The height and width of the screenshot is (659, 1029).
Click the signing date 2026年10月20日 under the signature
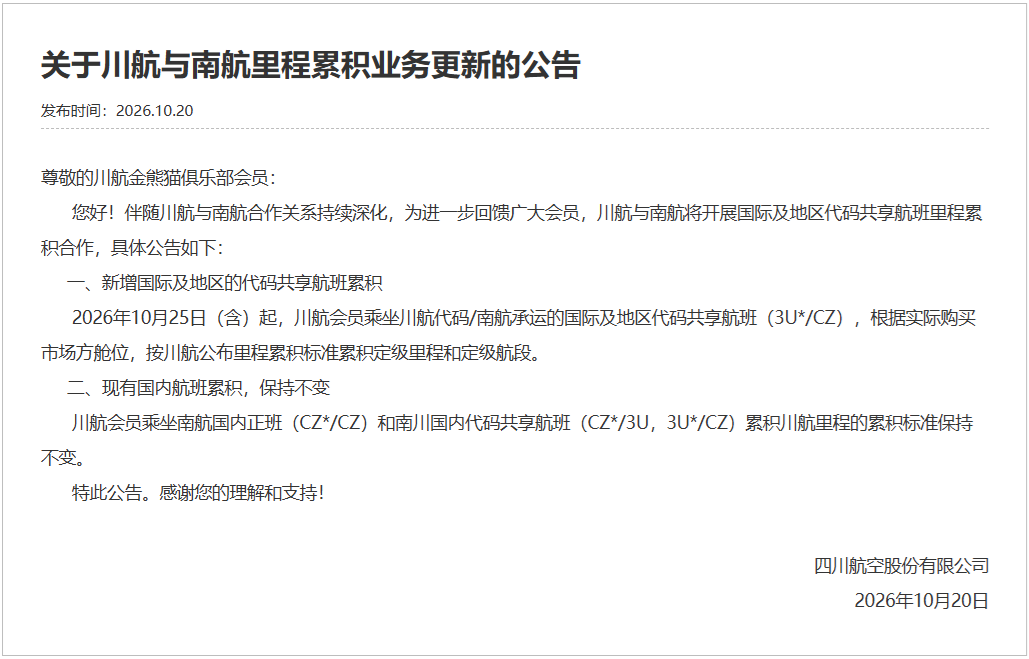921,600
